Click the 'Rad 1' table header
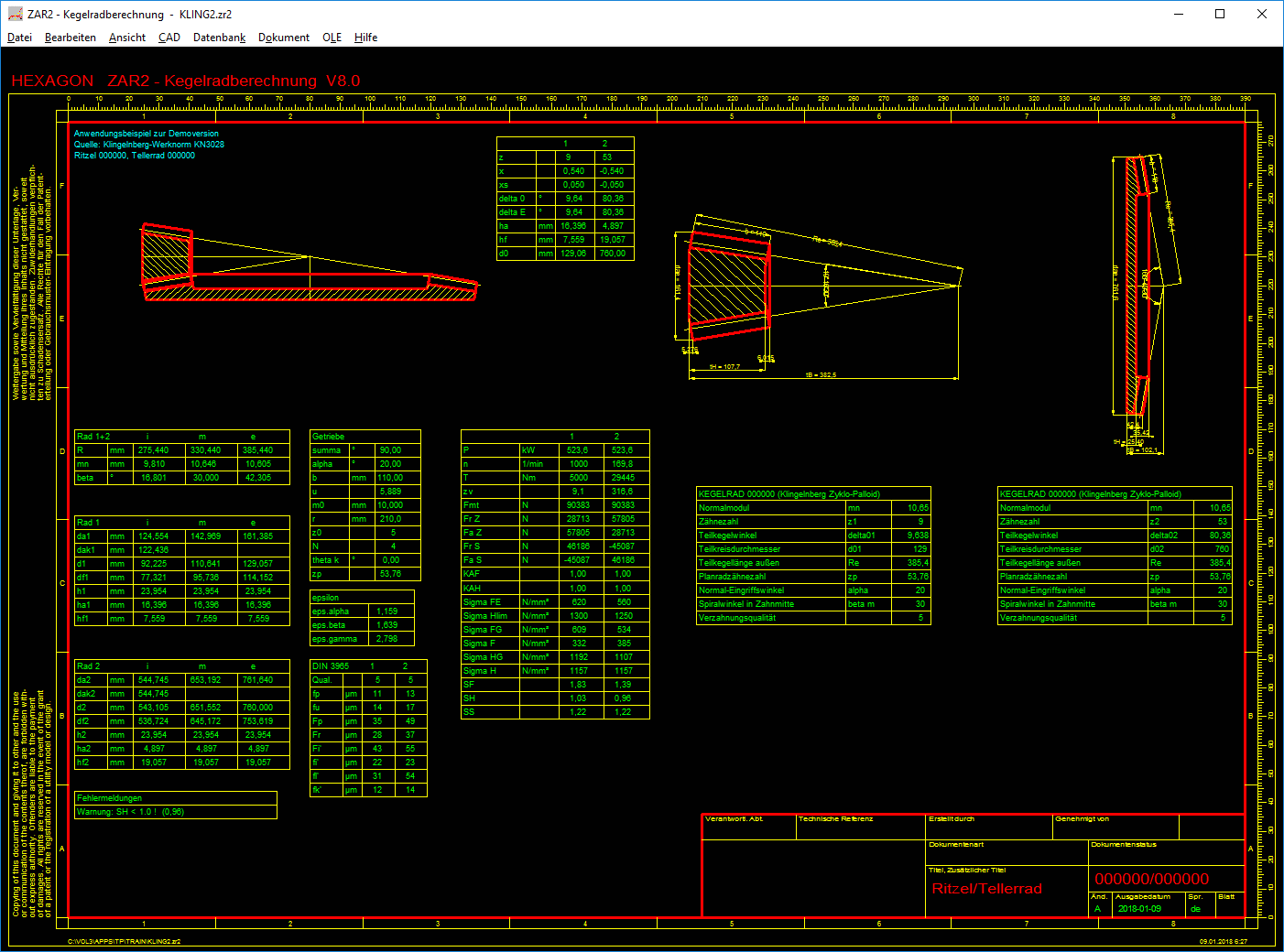Screen dimensions: 1284x952 (x=89, y=523)
